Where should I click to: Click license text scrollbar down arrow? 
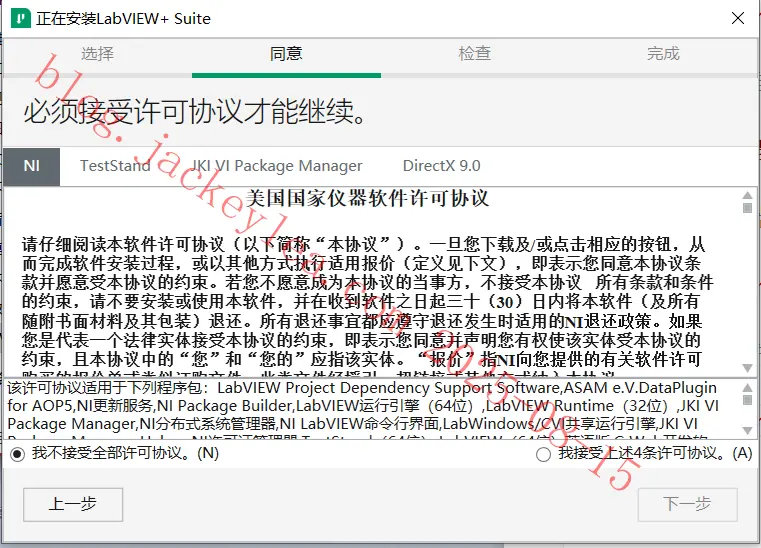747,368
